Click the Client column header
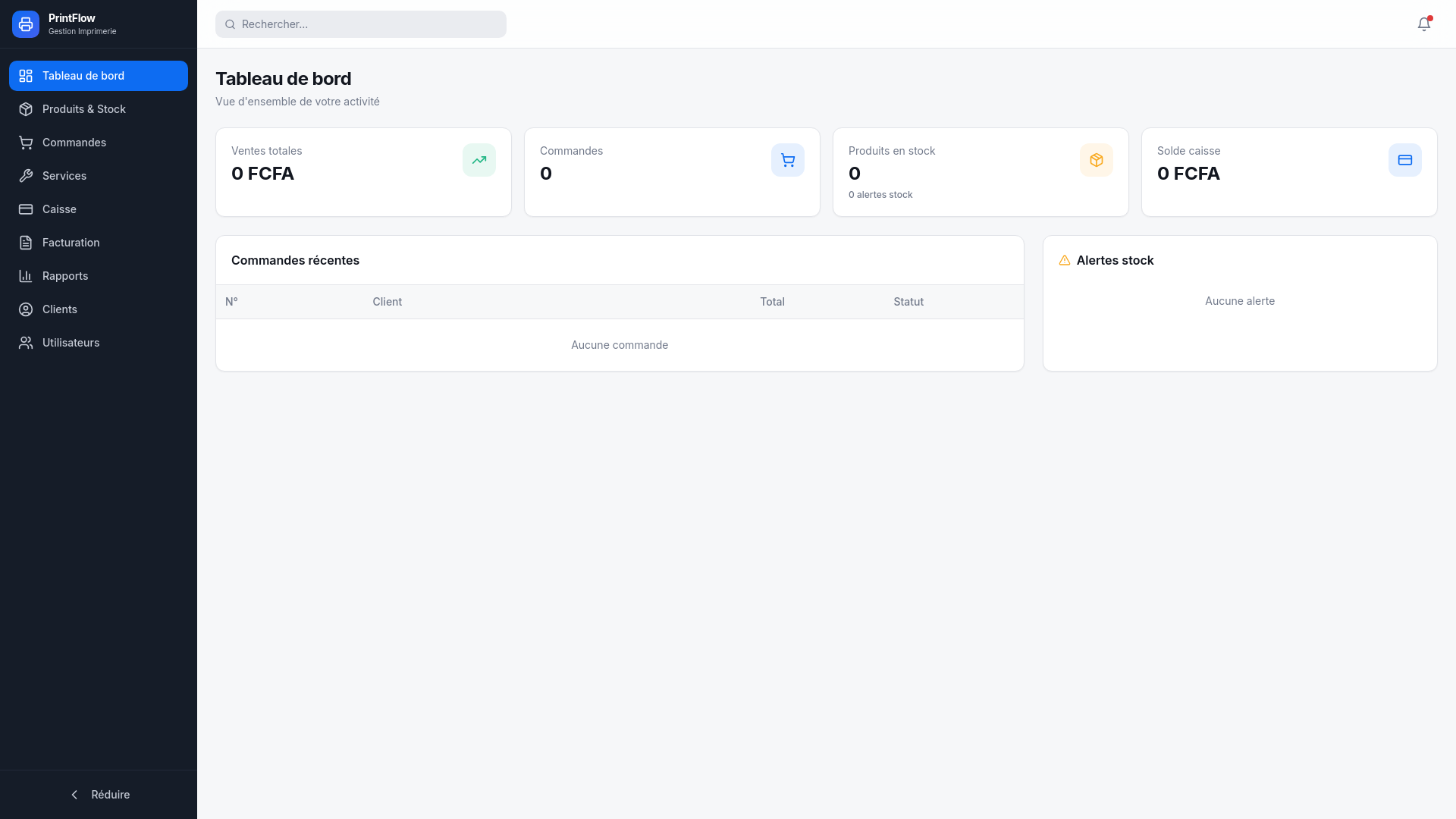Image resolution: width=1456 pixels, height=819 pixels. coord(388,302)
